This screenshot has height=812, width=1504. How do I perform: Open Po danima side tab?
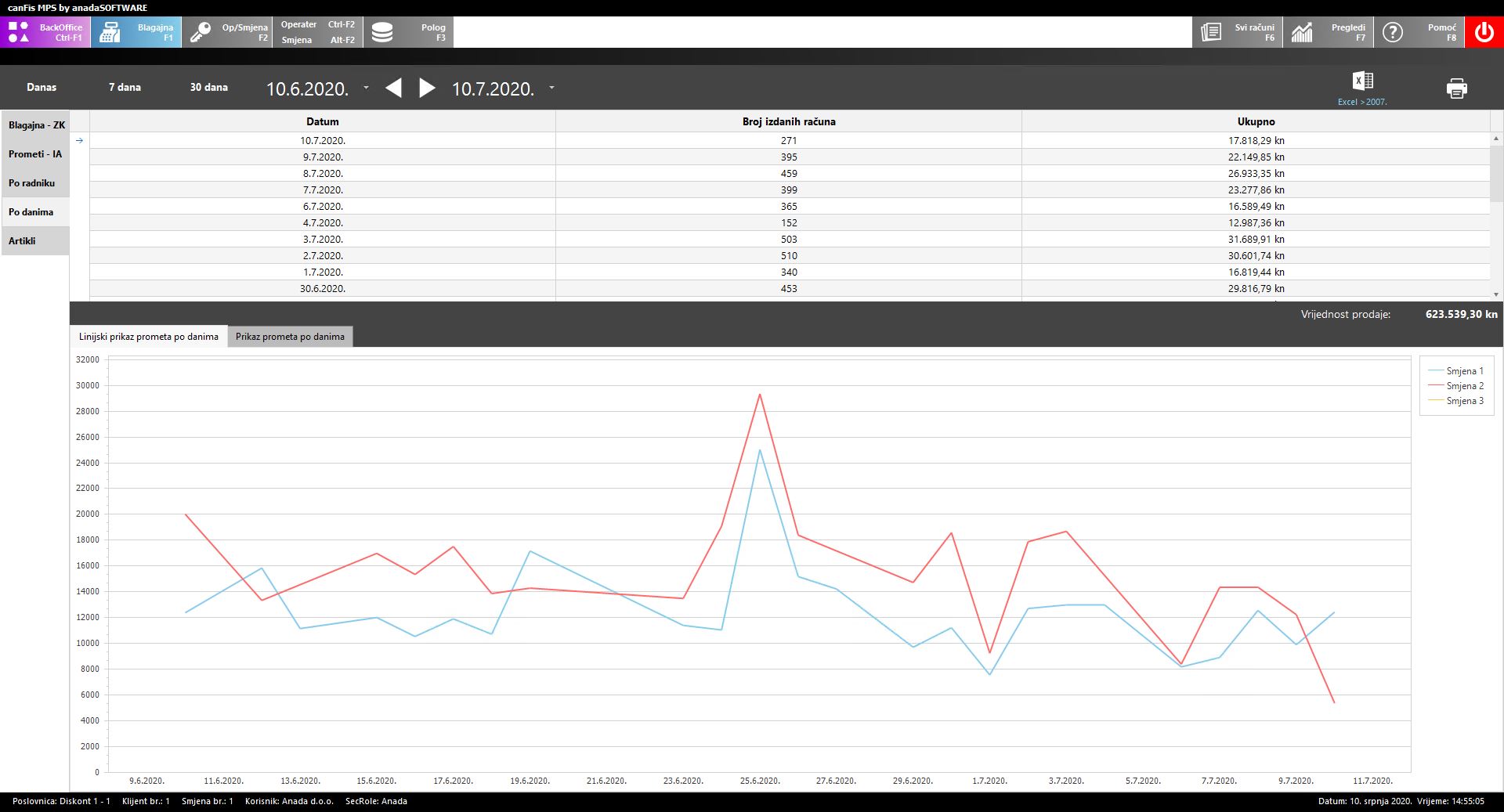pyautogui.click(x=35, y=212)
